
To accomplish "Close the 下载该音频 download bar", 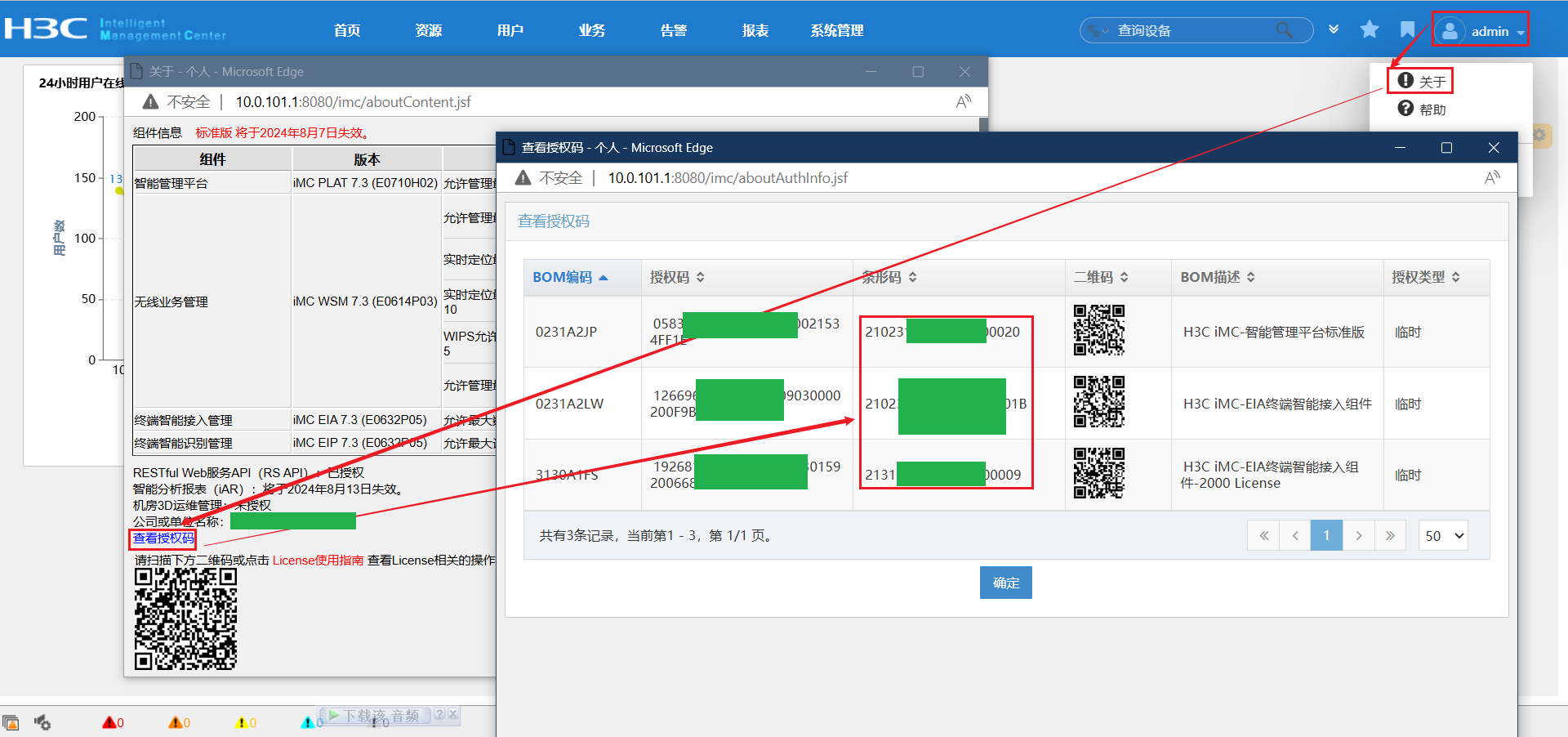I will (453, 715).
